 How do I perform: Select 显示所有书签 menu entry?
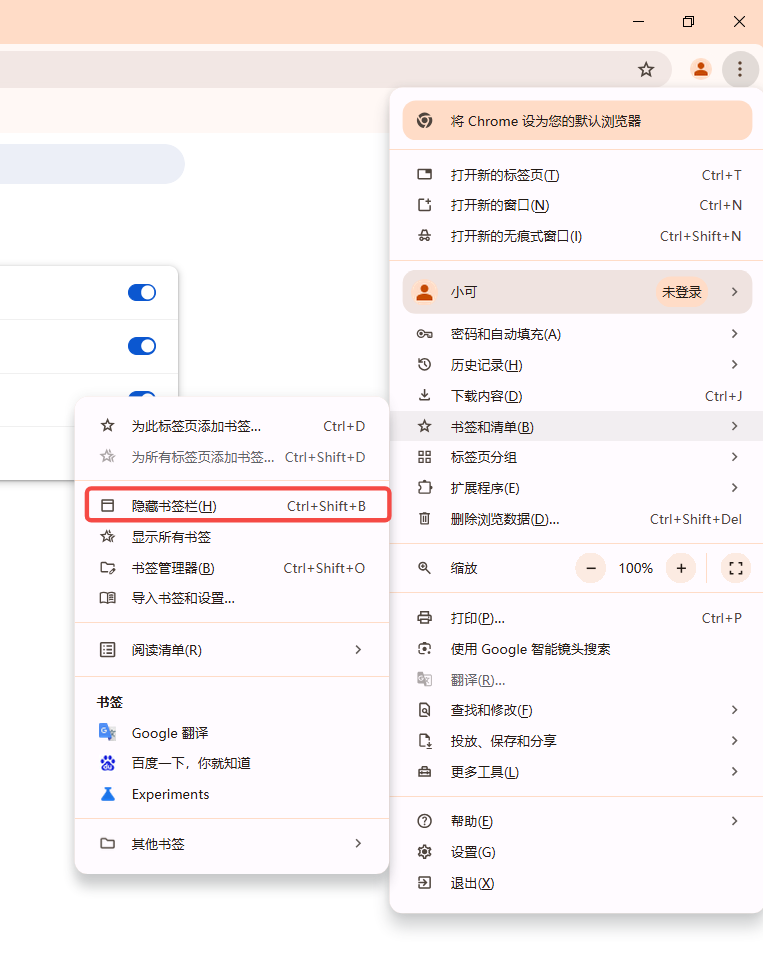coord(232,537)
